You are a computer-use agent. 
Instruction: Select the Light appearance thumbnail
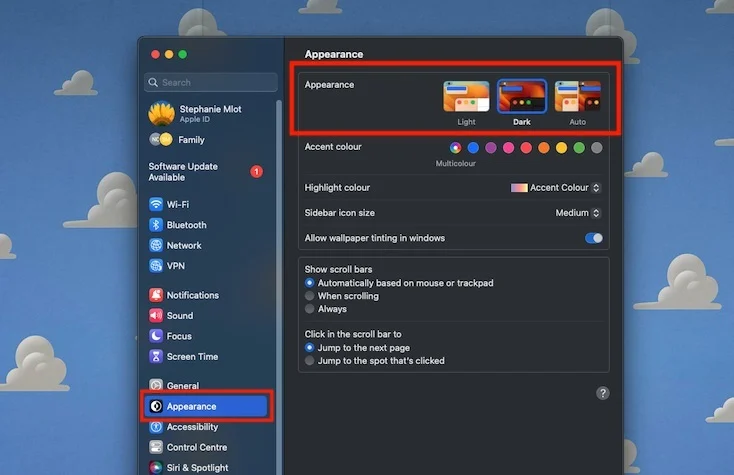click(466, 96)
